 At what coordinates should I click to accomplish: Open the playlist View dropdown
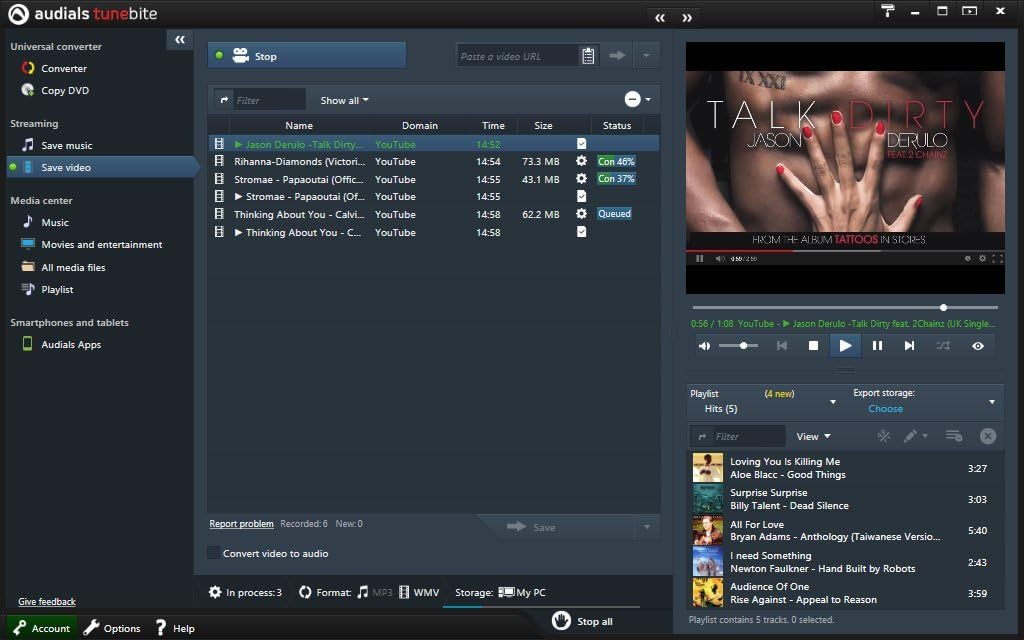[813, 436]
